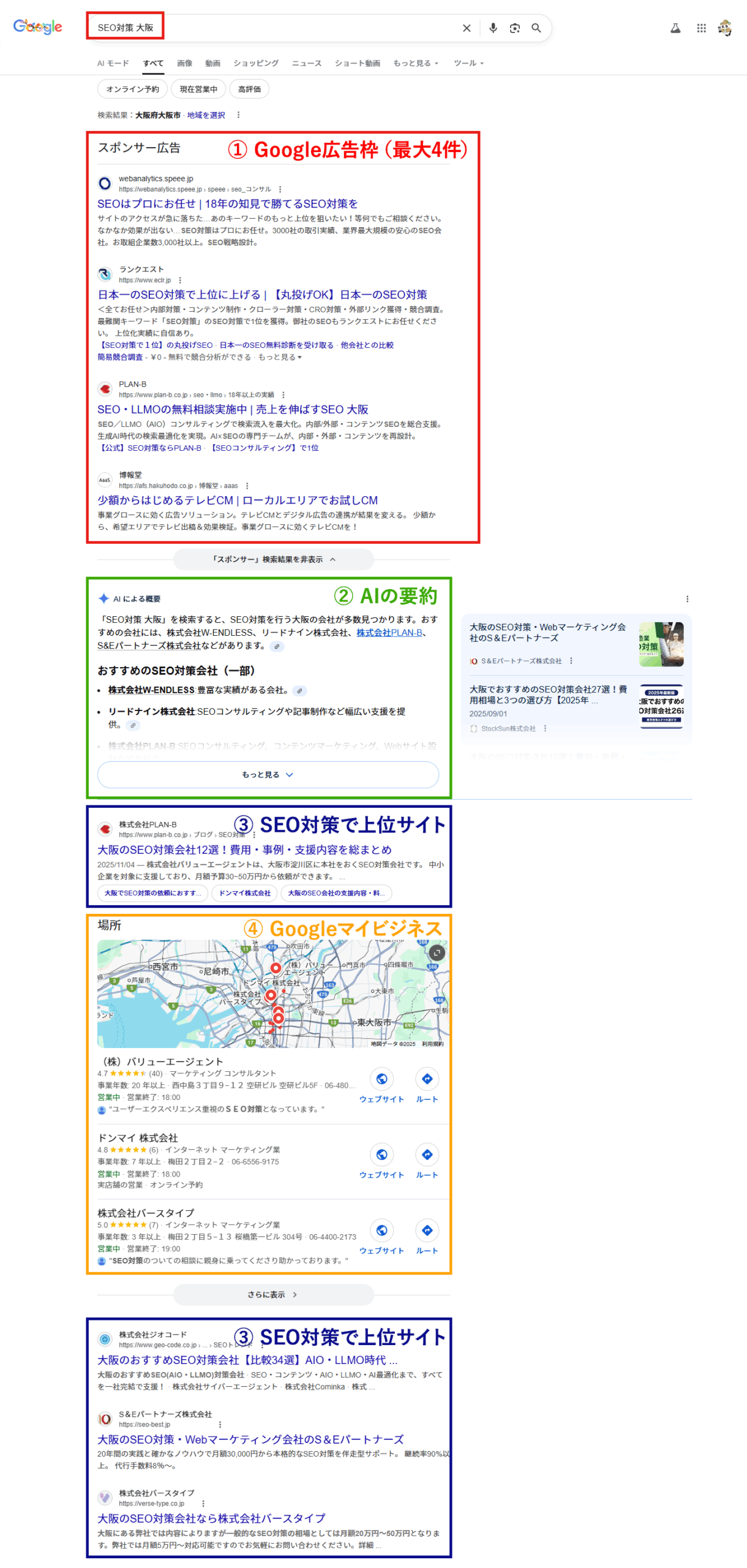Expand the map to fullscreen
747x1568 pixels.
(x=437, y=952)
